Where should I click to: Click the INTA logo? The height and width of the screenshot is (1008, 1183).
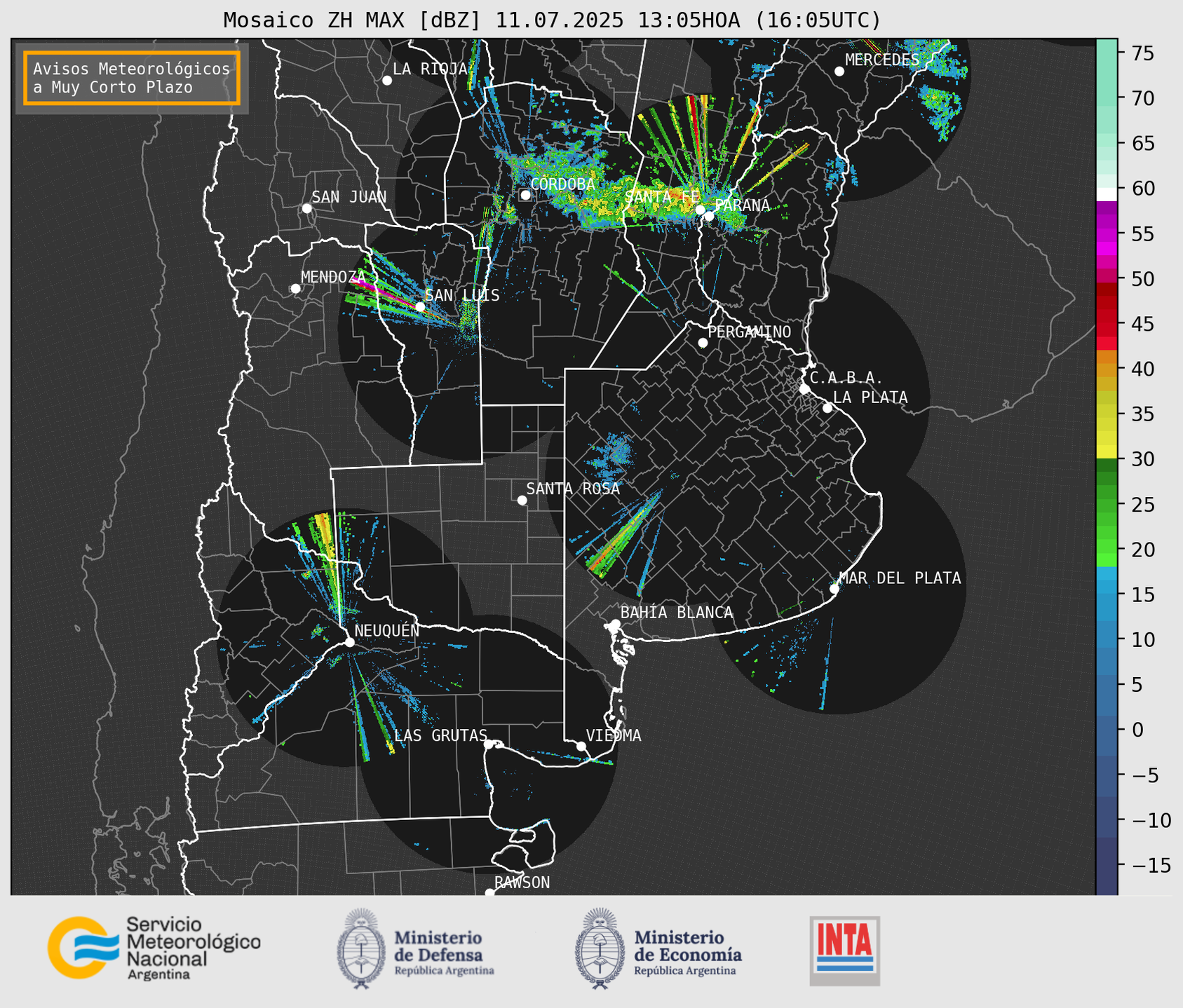pos(845,951)
